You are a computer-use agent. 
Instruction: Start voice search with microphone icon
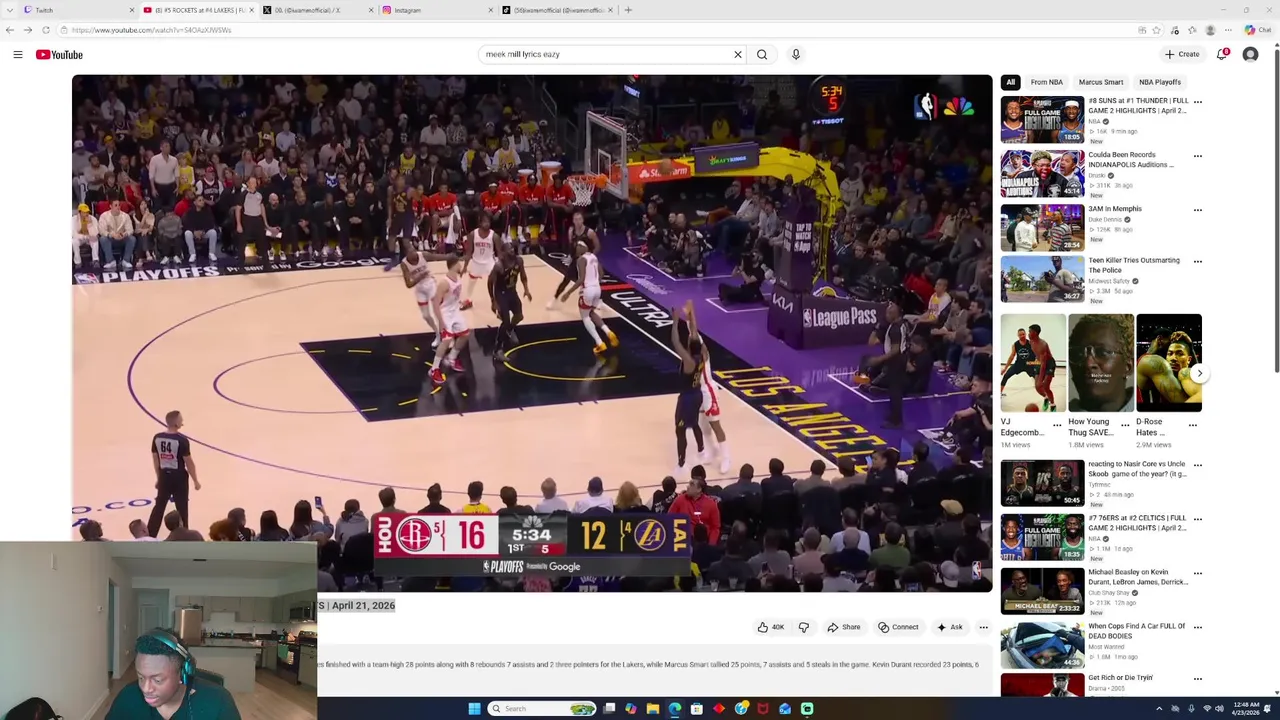[x=796, y=55]
